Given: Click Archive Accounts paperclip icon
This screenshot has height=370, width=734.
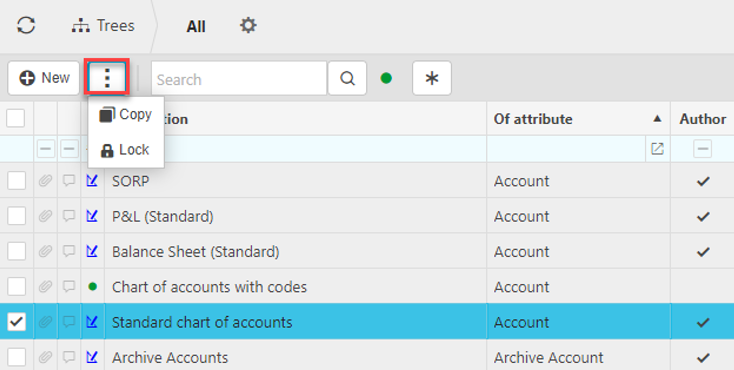Looking at the screenshot, I should [x=45, y=357].
